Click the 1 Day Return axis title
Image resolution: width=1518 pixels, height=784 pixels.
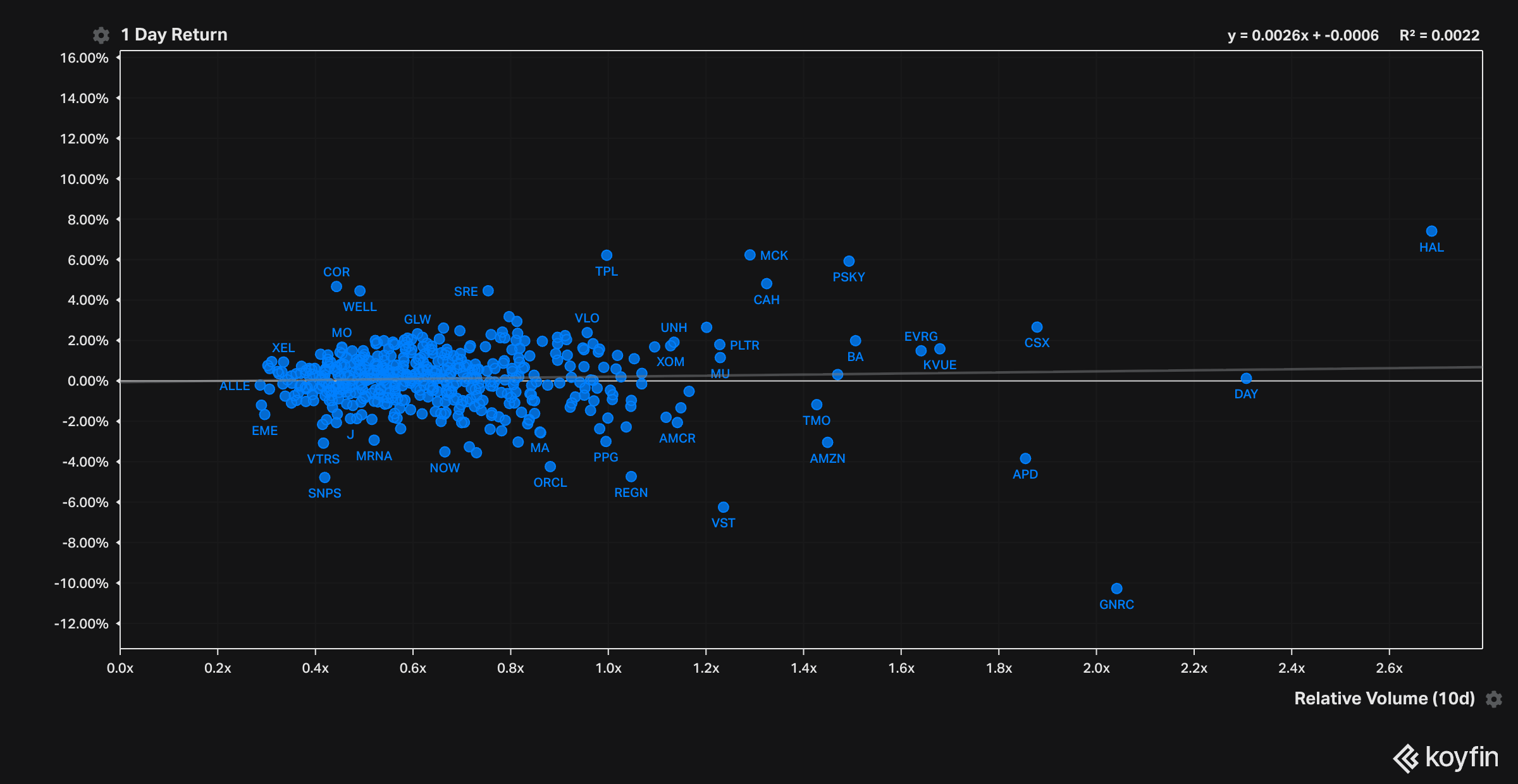point(174,35)
